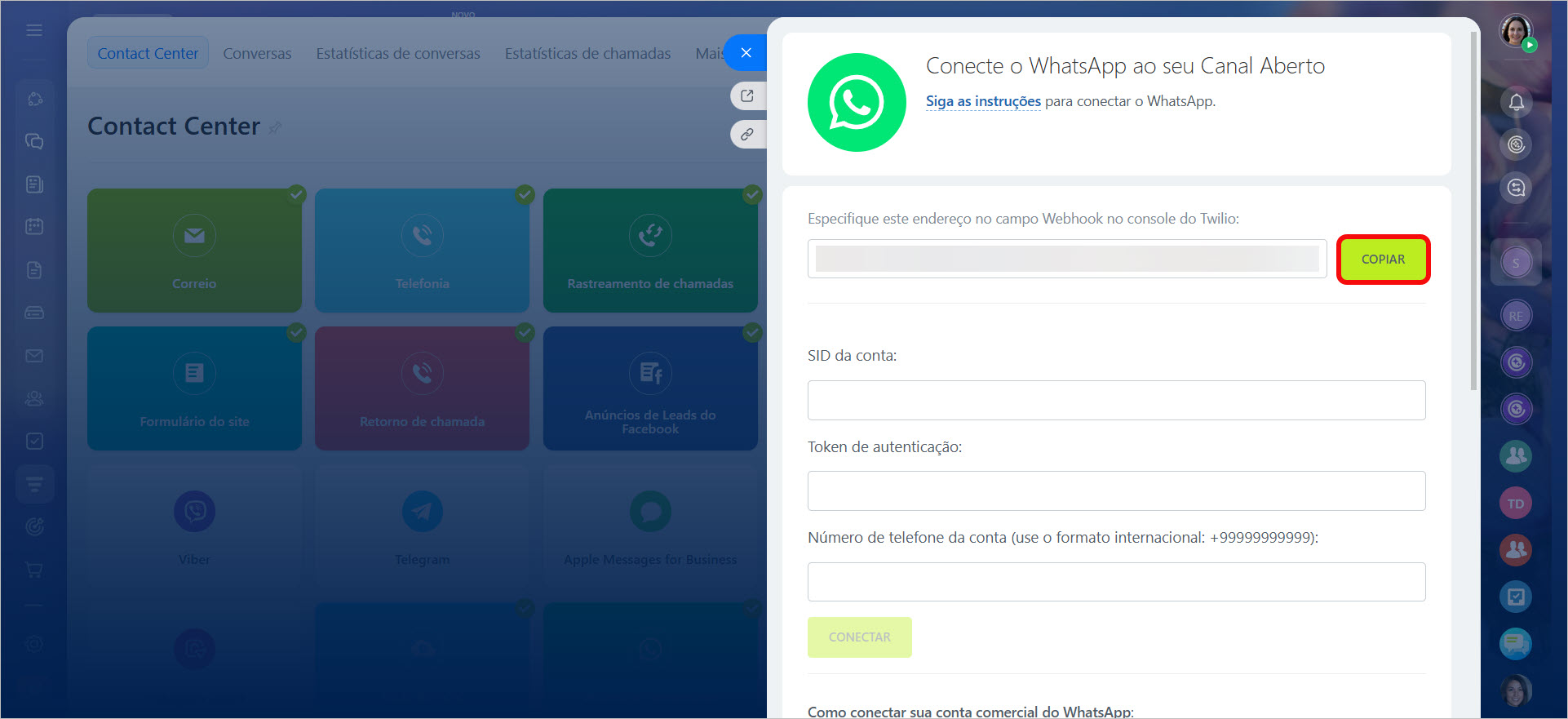Click the account phone number field
Viewport: 1568px width, 719px height.
(1116, 582)
